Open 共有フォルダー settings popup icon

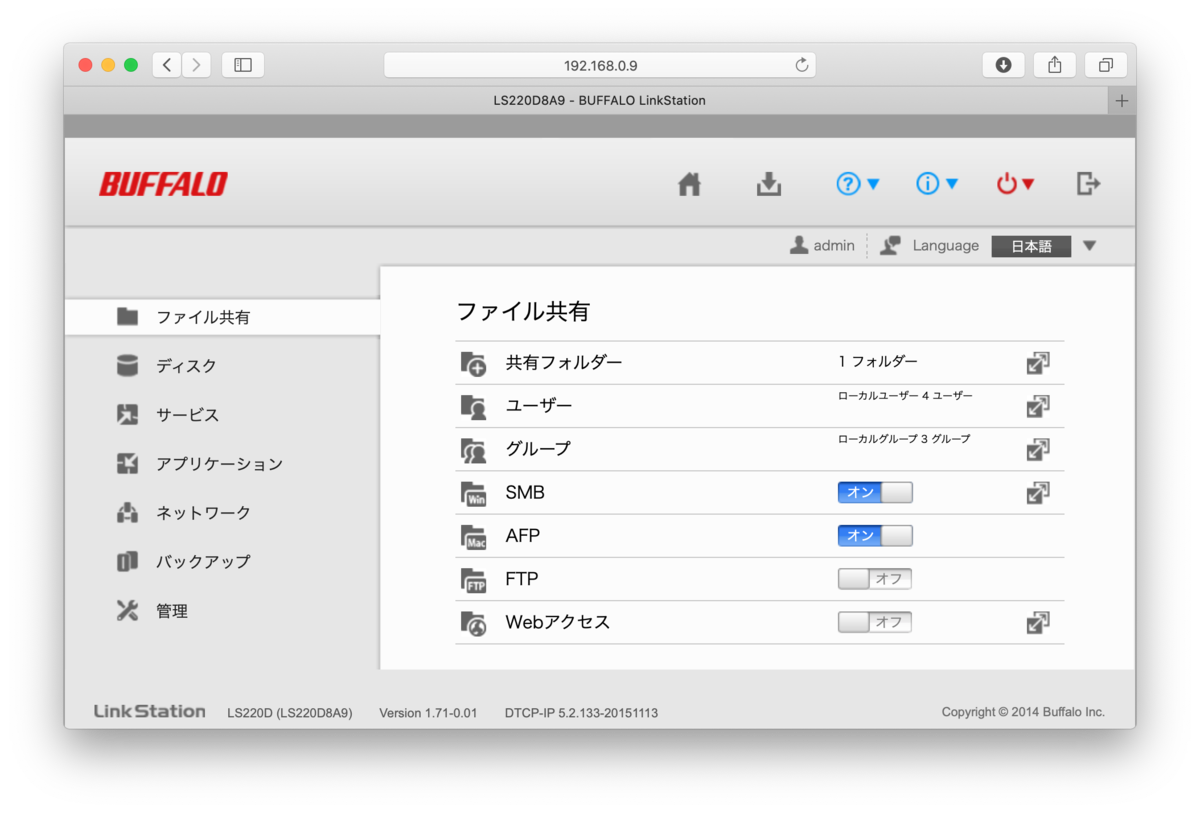coord(1038,363)
